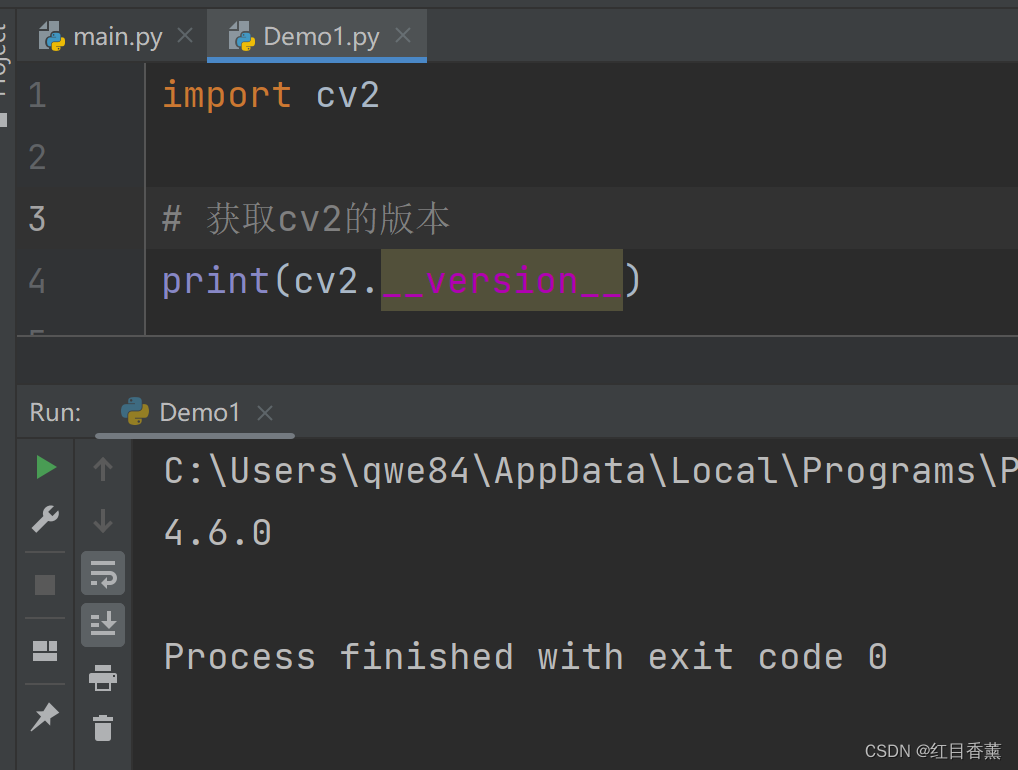Click line number 3 in the gutter
This screenshot has height=770, width=1018.
(37, 218)
